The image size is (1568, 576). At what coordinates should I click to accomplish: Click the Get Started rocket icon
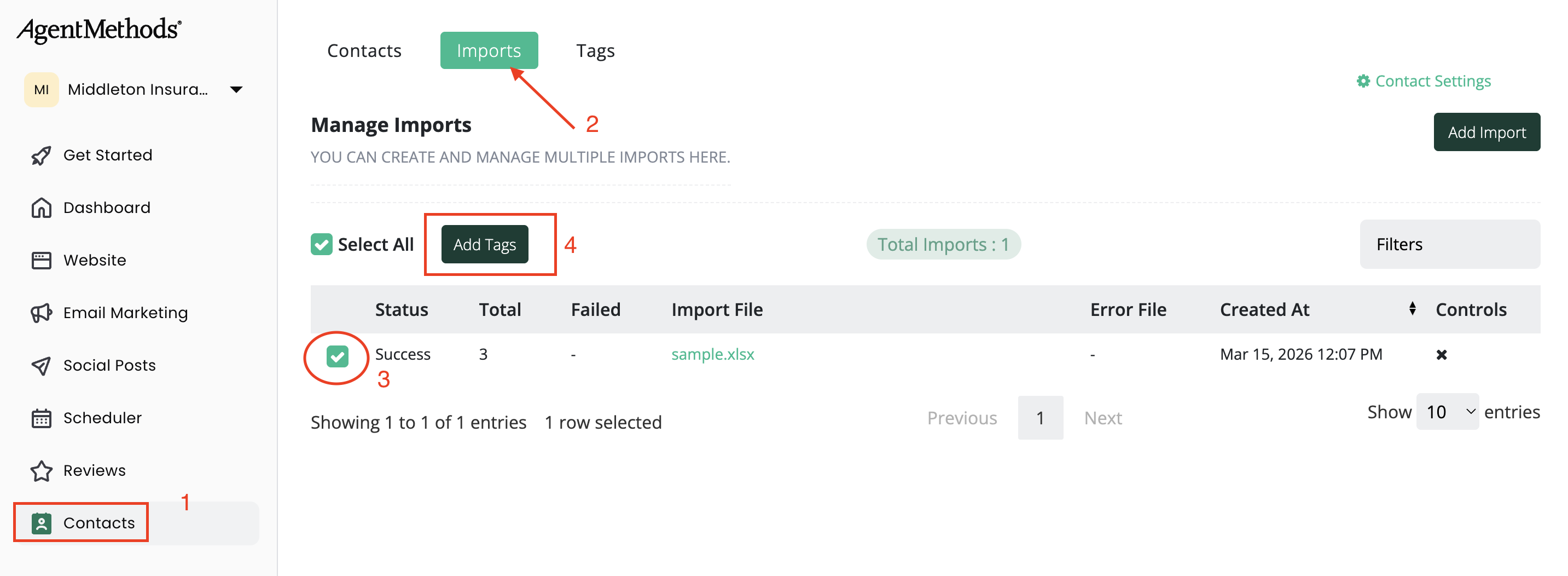point(41,156)
